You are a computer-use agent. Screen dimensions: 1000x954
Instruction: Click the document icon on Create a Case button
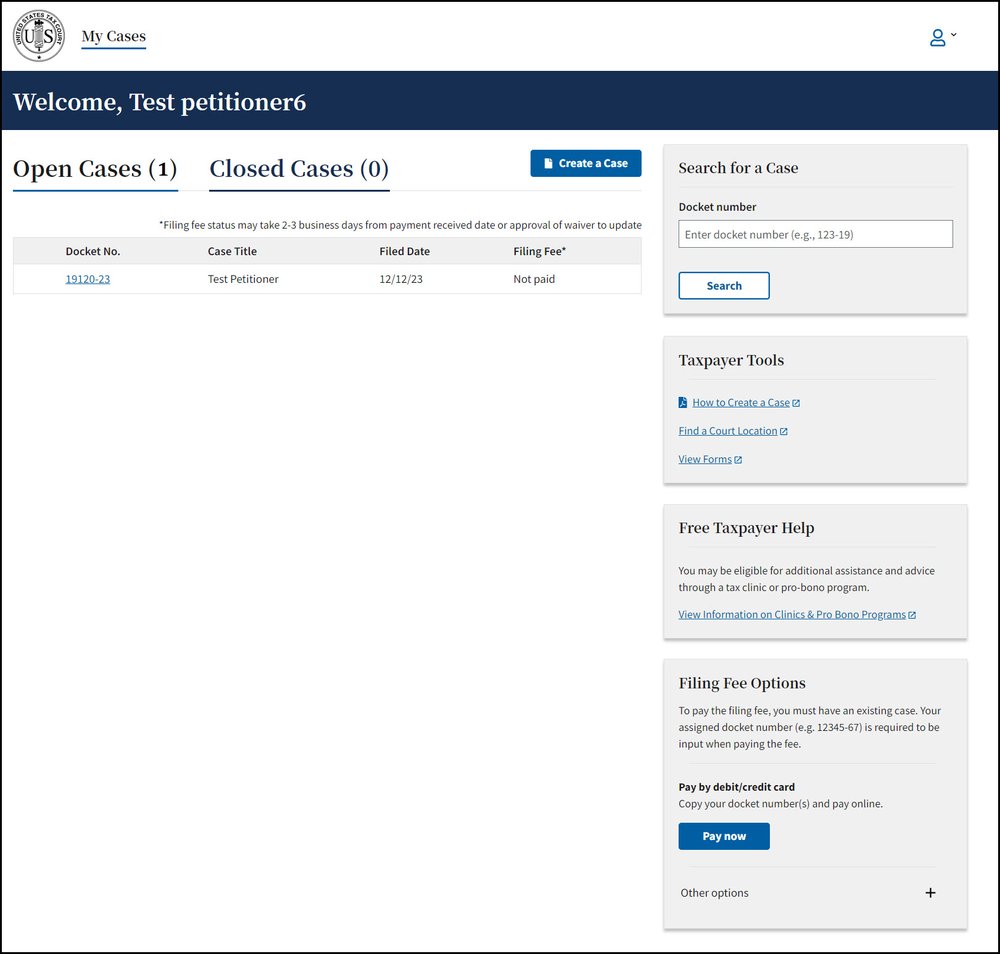click(548, 162)
